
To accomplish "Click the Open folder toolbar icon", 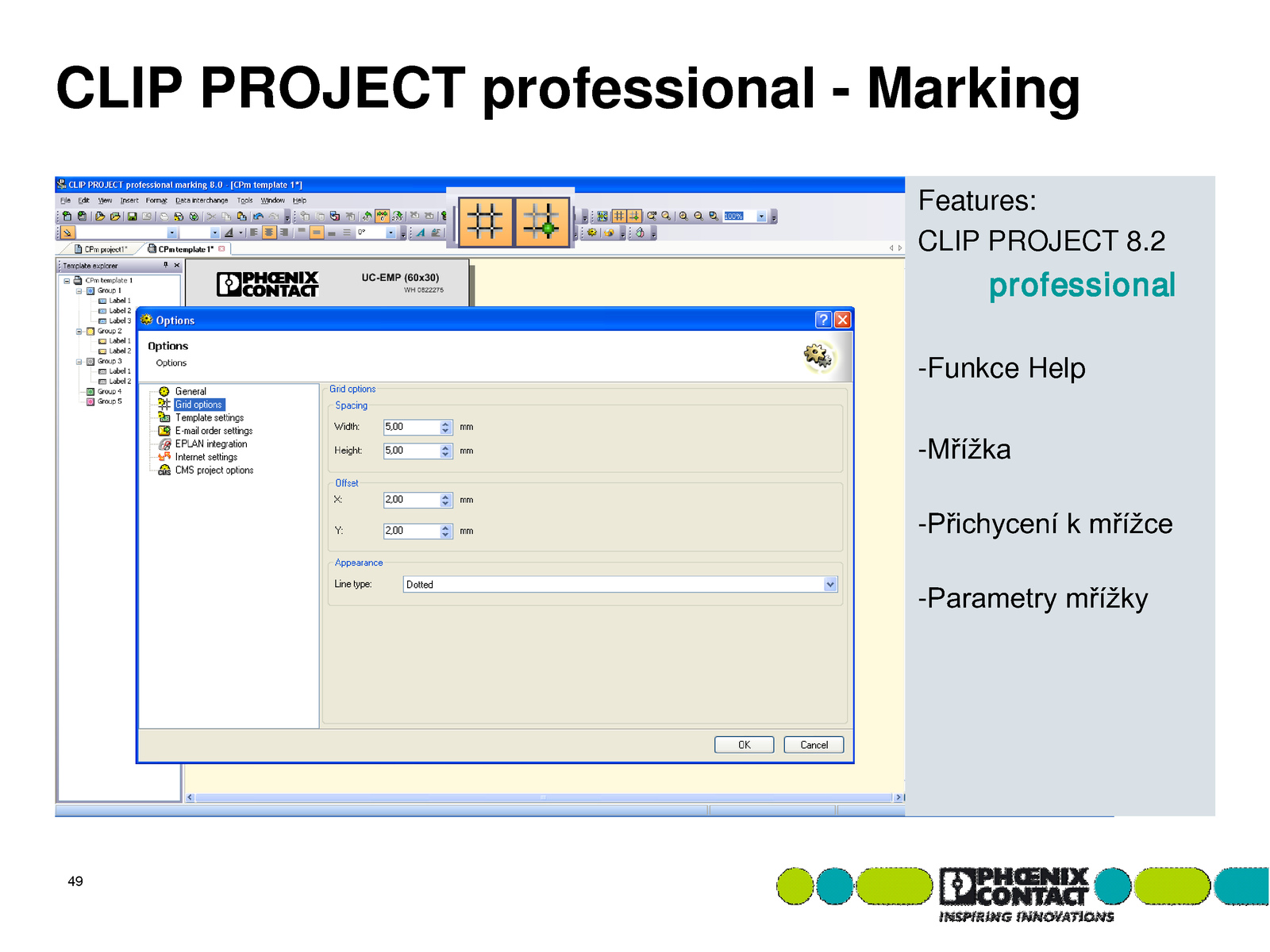I will click(x=100, y=216).
